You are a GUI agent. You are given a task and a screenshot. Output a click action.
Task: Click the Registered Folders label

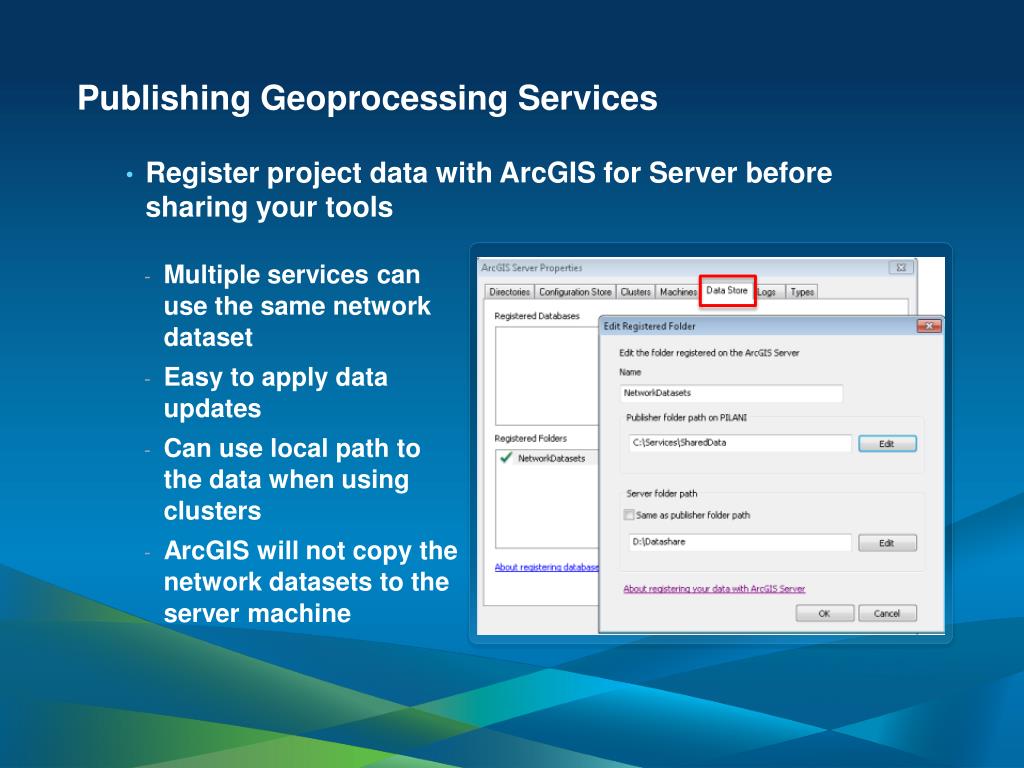(530, 438)
